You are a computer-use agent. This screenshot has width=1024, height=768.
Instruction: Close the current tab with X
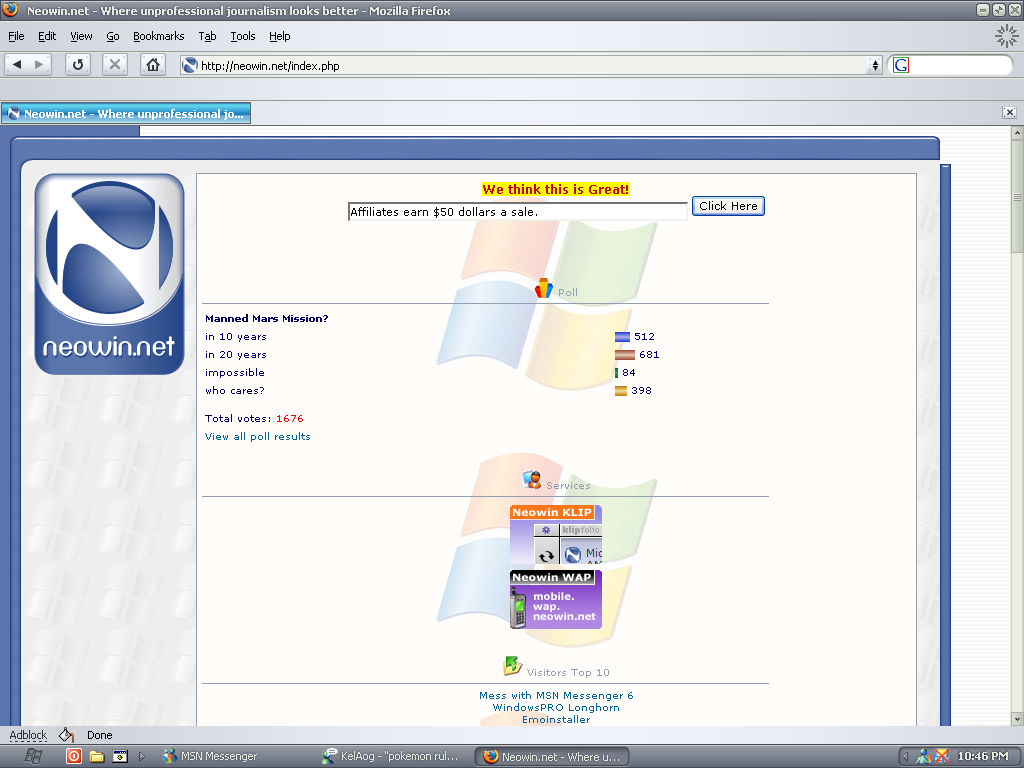point(1009,112)
